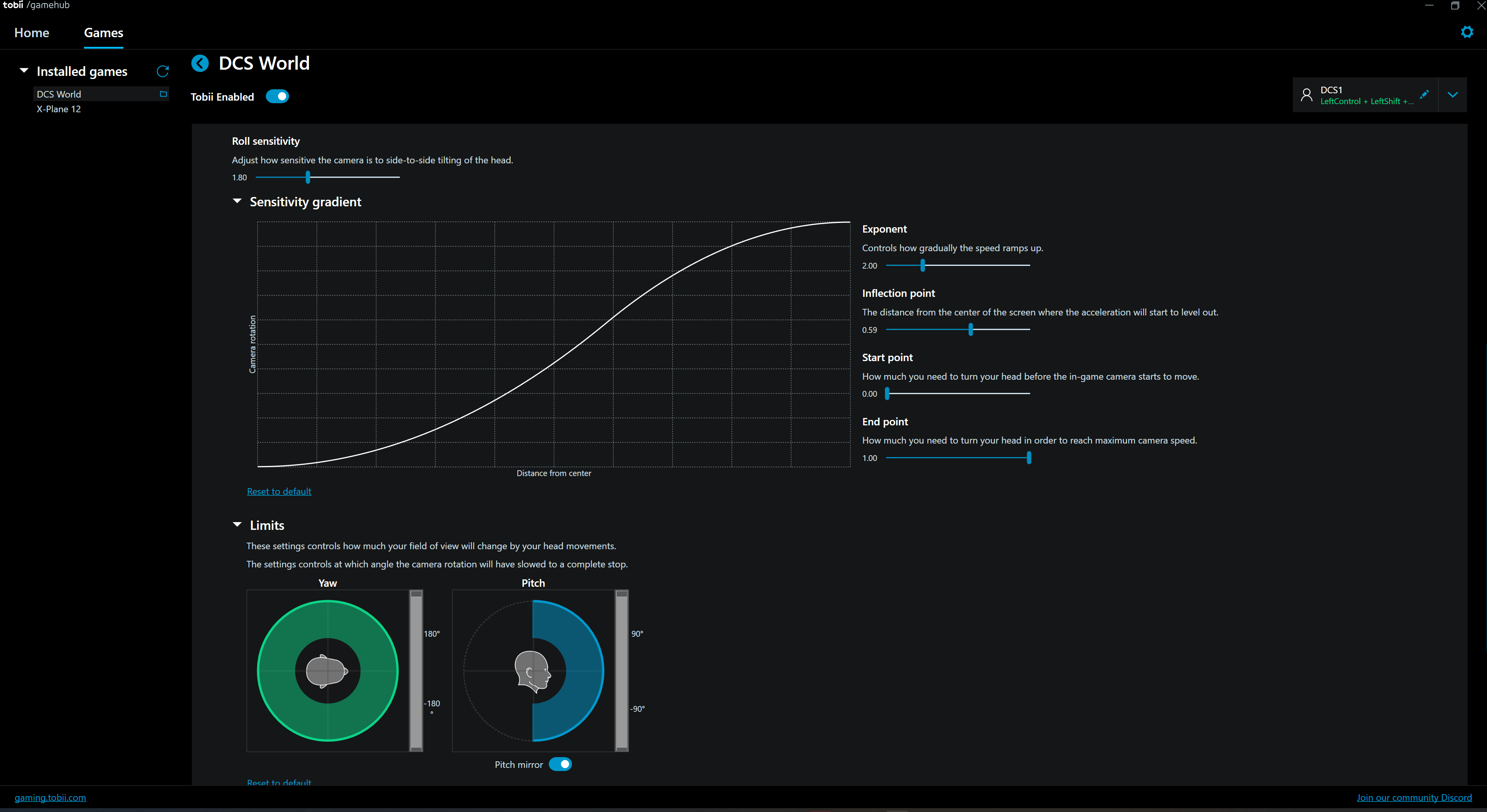Viewport: 1487px width, 812px height.
Task: Click the refresh installed games icon
Action: coord(163,71)
